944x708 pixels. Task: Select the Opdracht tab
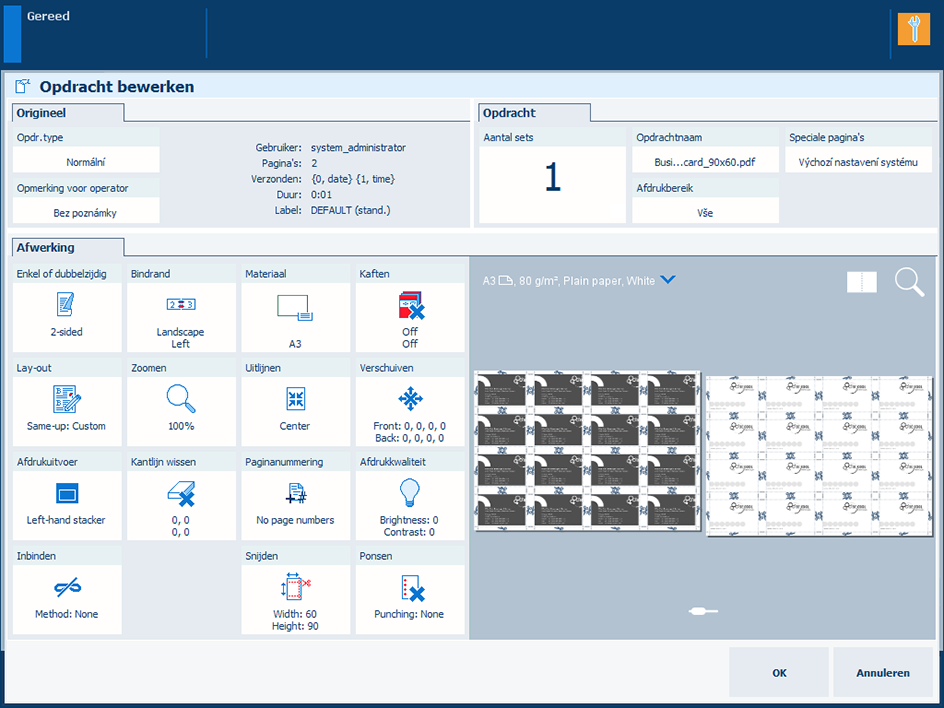(x=533, y=113)
